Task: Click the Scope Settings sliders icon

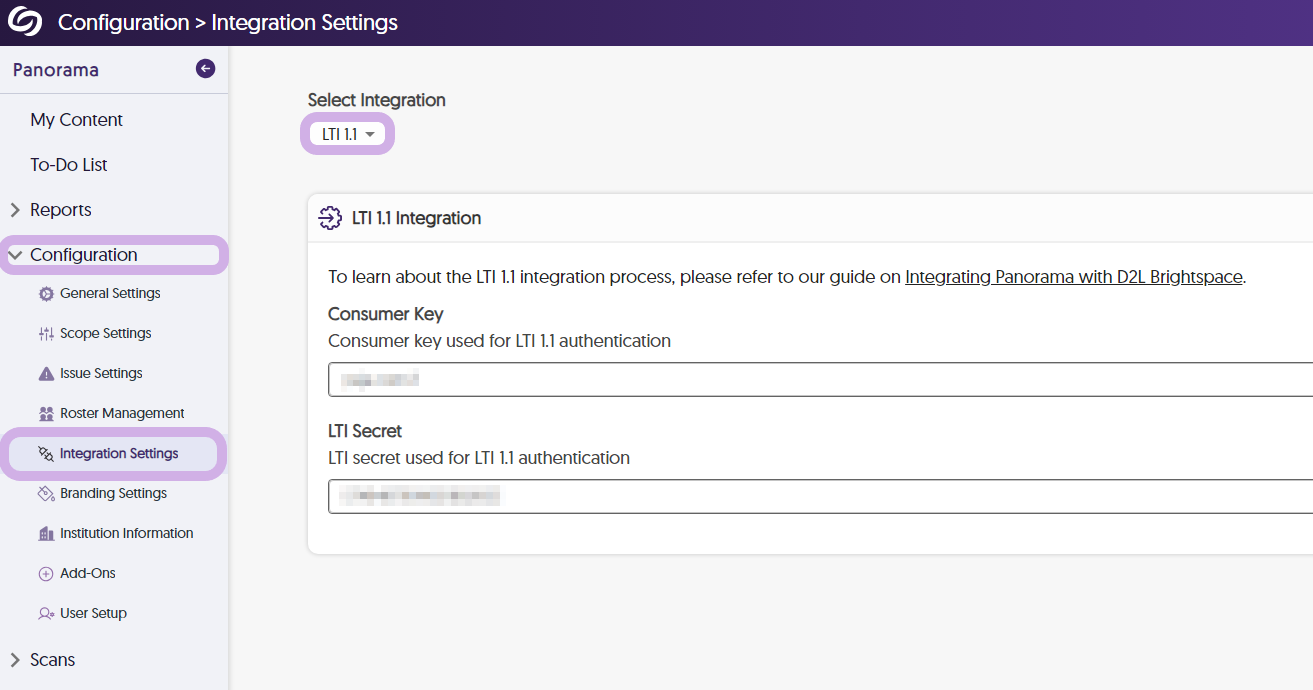Action: tap(46, 334)
